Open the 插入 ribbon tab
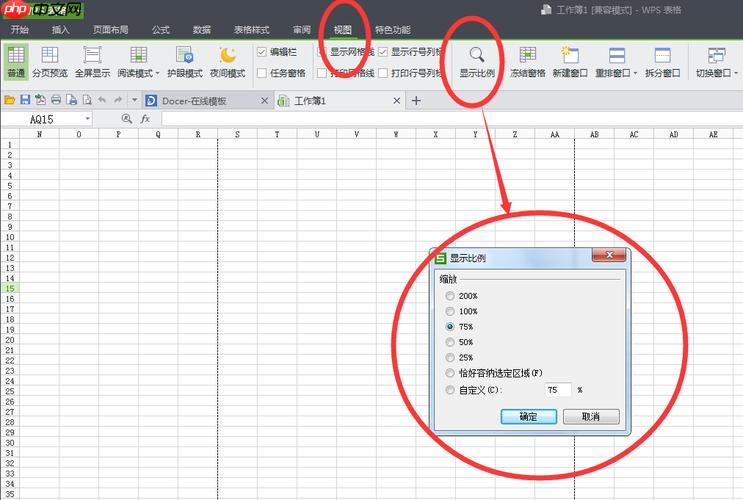743x500 pixels. click(x=60, y=30)
